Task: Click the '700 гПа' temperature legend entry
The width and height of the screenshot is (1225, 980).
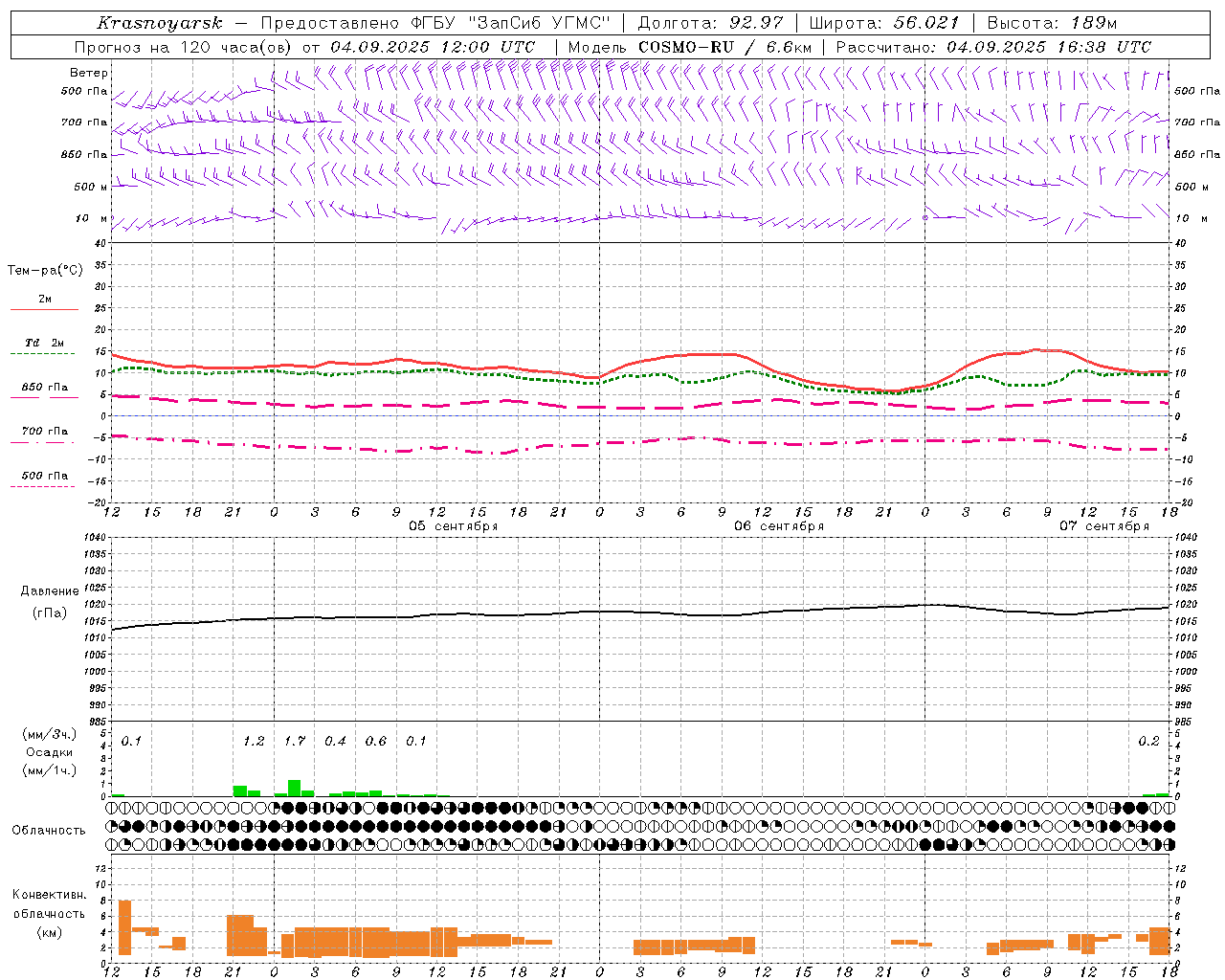Action: click(x=45, y=431)
